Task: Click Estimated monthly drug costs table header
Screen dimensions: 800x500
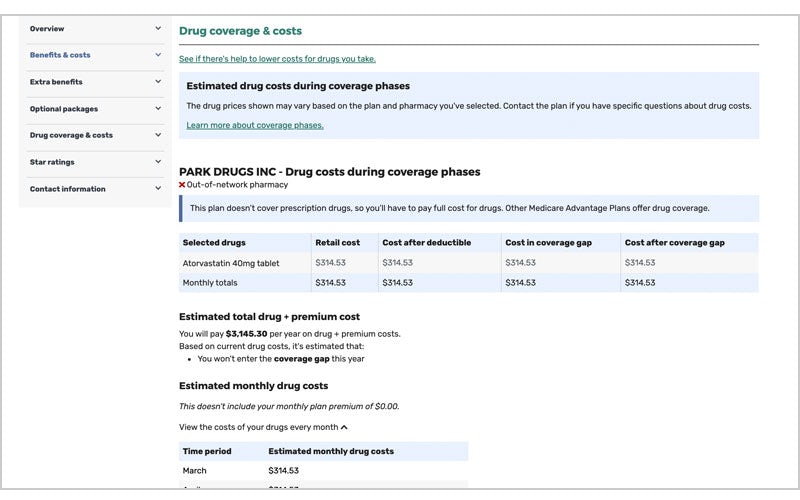Action: pyautogui.click(x=331, y=451)
